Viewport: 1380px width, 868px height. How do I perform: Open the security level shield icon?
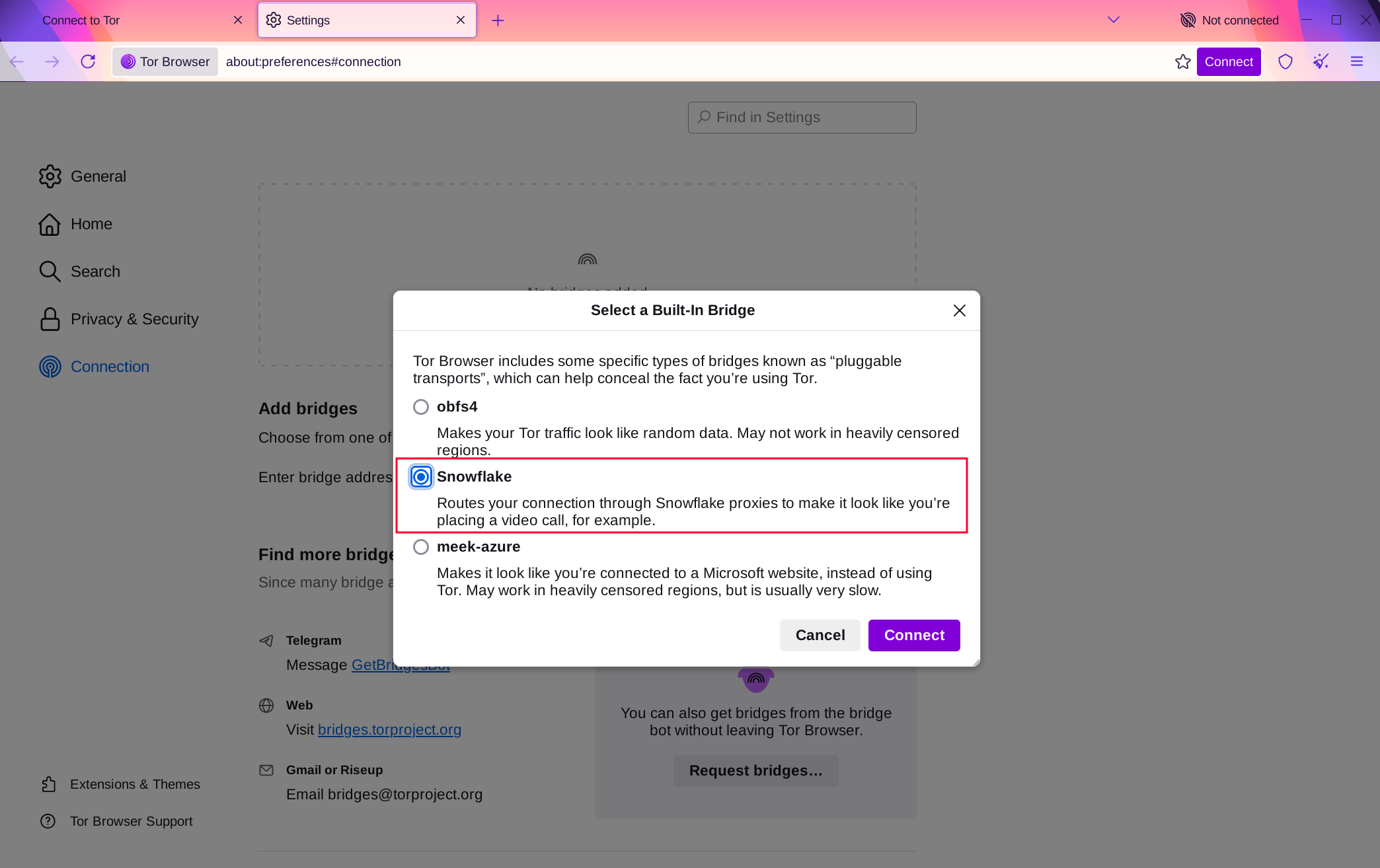(x=1285, y=61)
